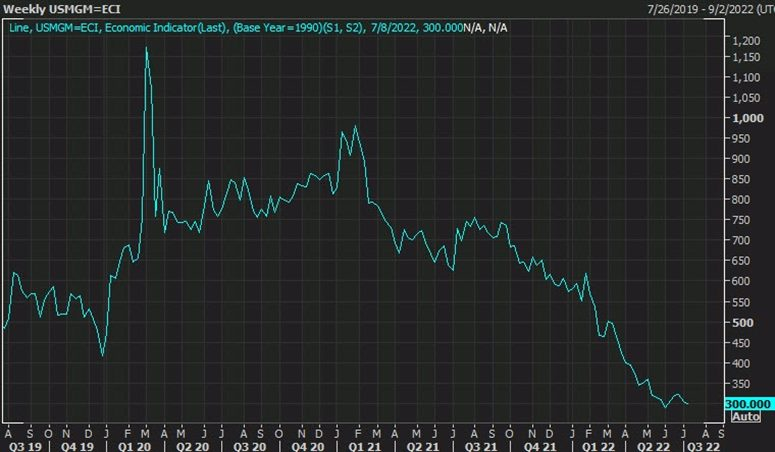The width and height of the screenshot is (775, 452).
Task: Select Q3 22 quarter label
Action: (703, 447)
